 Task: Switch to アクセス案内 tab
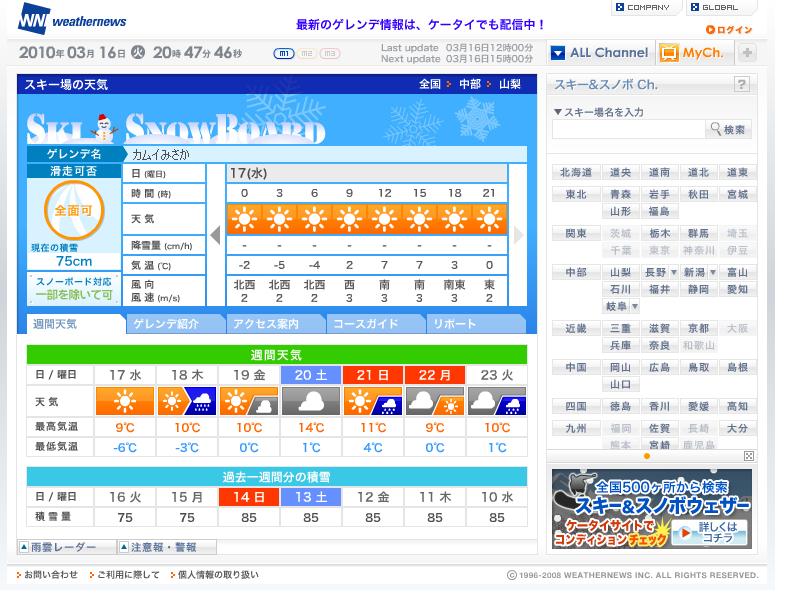tap(275, 324)
